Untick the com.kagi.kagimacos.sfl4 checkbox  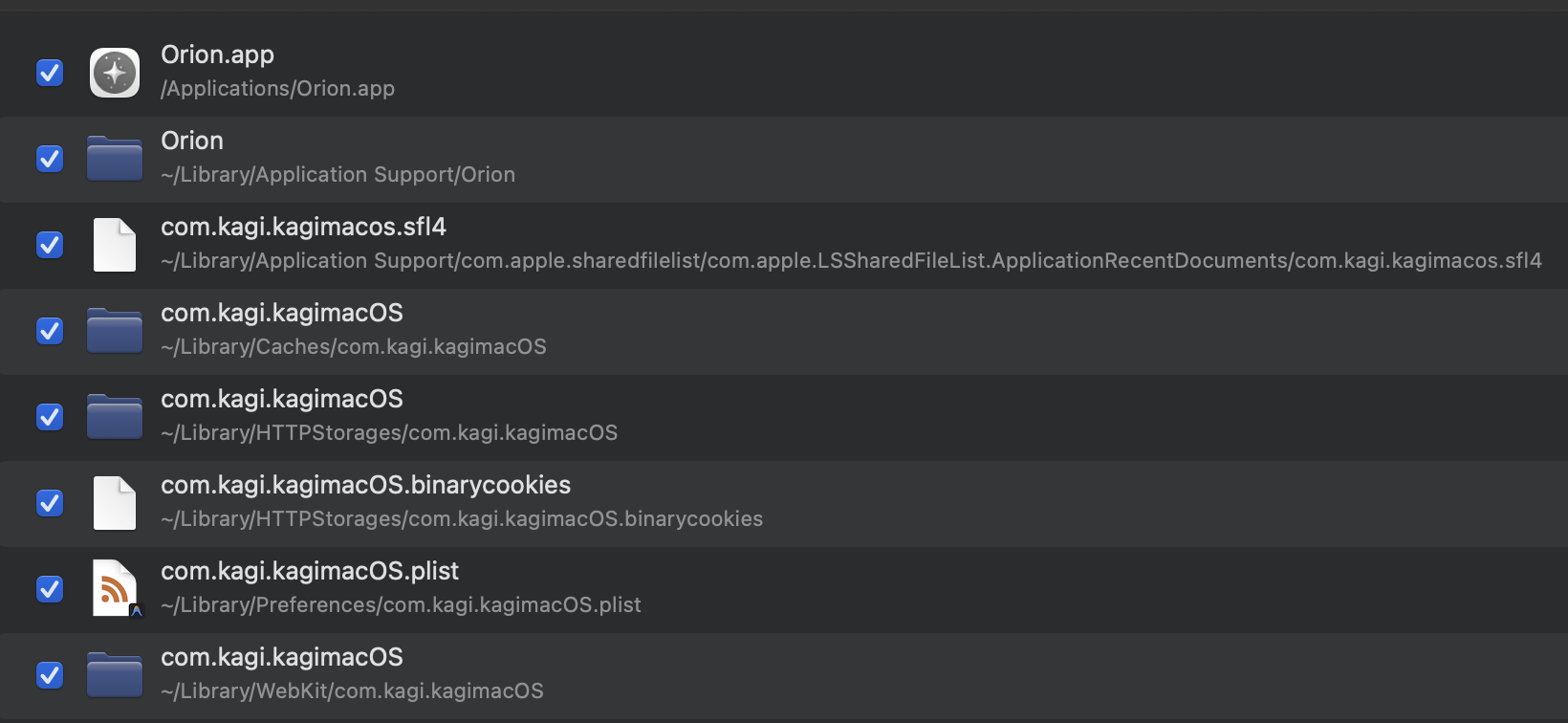click(x=50, y=245)
